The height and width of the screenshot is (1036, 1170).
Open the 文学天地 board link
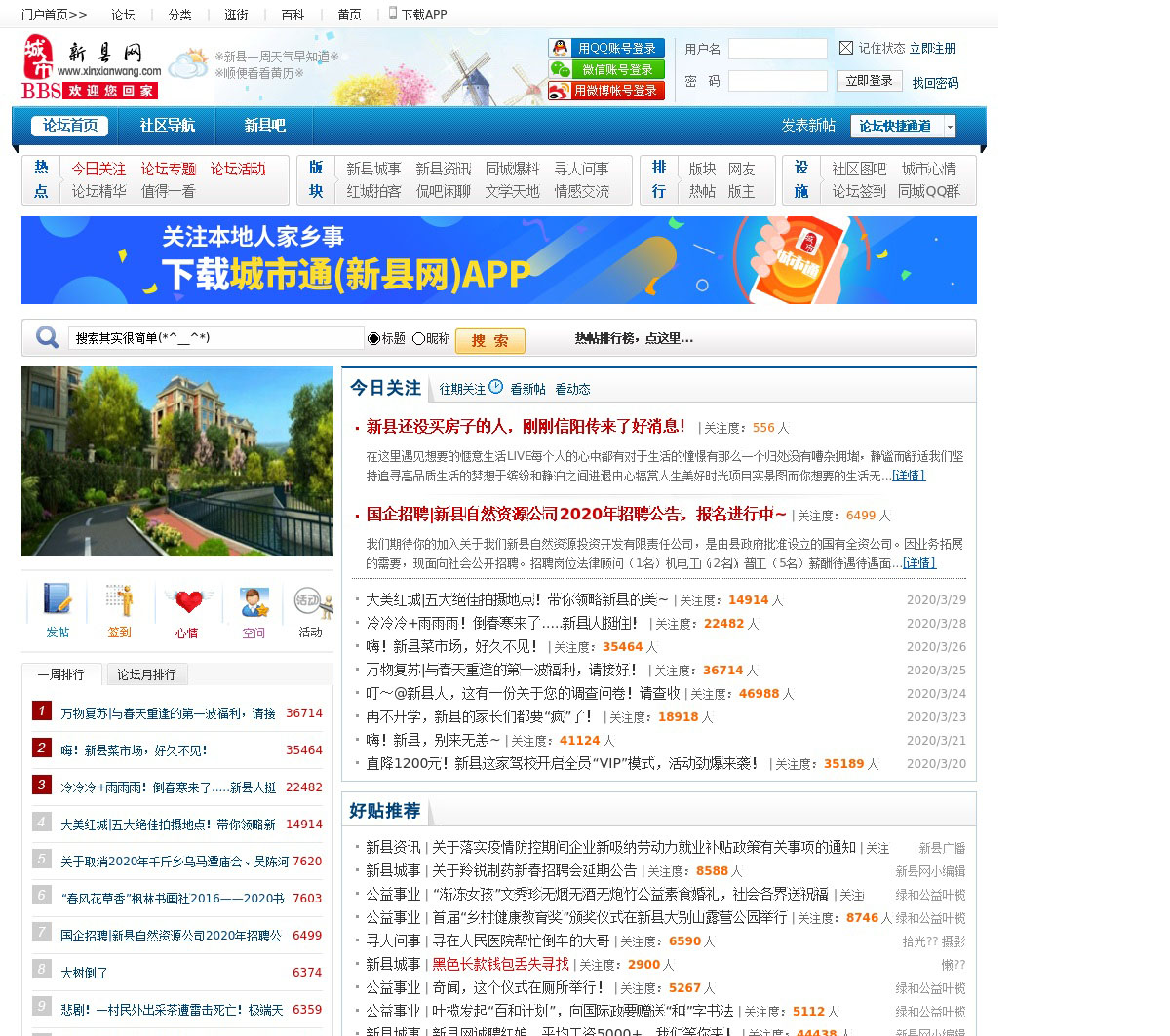[513, 191]
